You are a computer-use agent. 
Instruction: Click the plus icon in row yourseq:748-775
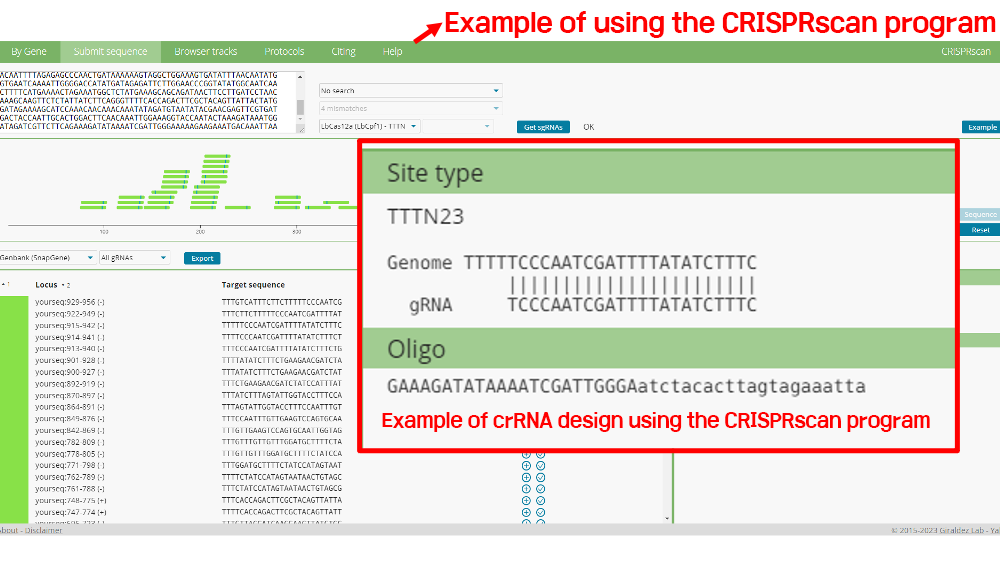point(526,501)
